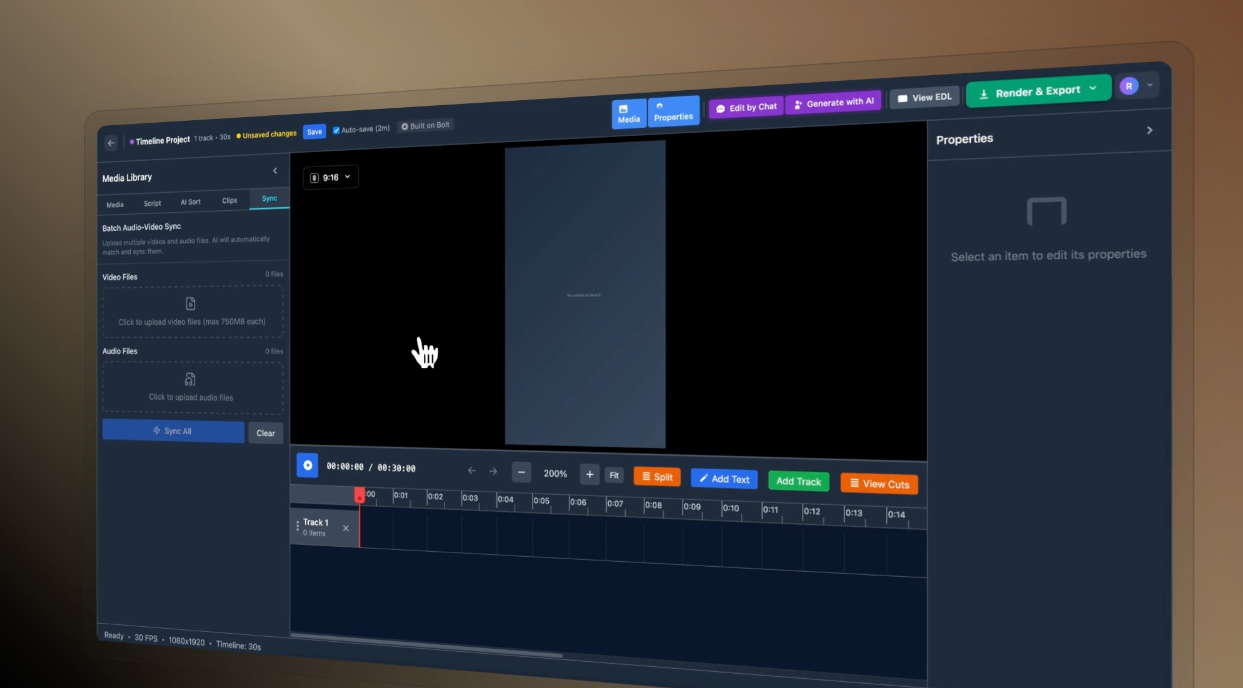The width and height of the screenshot is (1243, 688).
Task: Toggle the Auto-save (2m) checkbox
Action: point(336,130)
